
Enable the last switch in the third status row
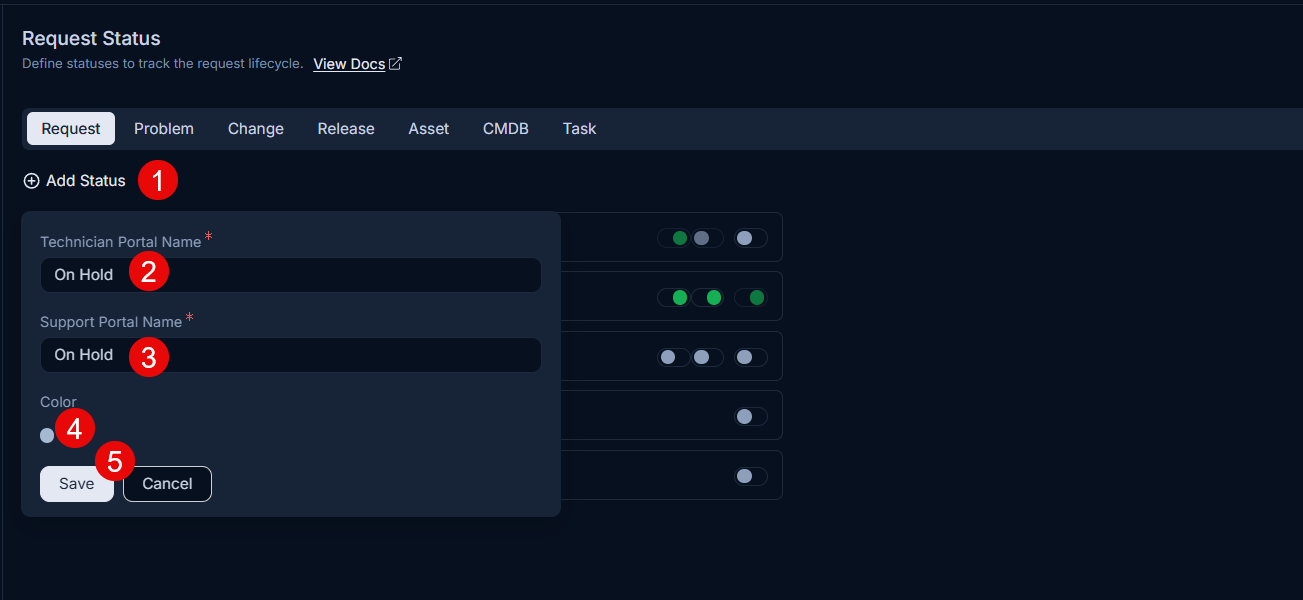(751, 357)
